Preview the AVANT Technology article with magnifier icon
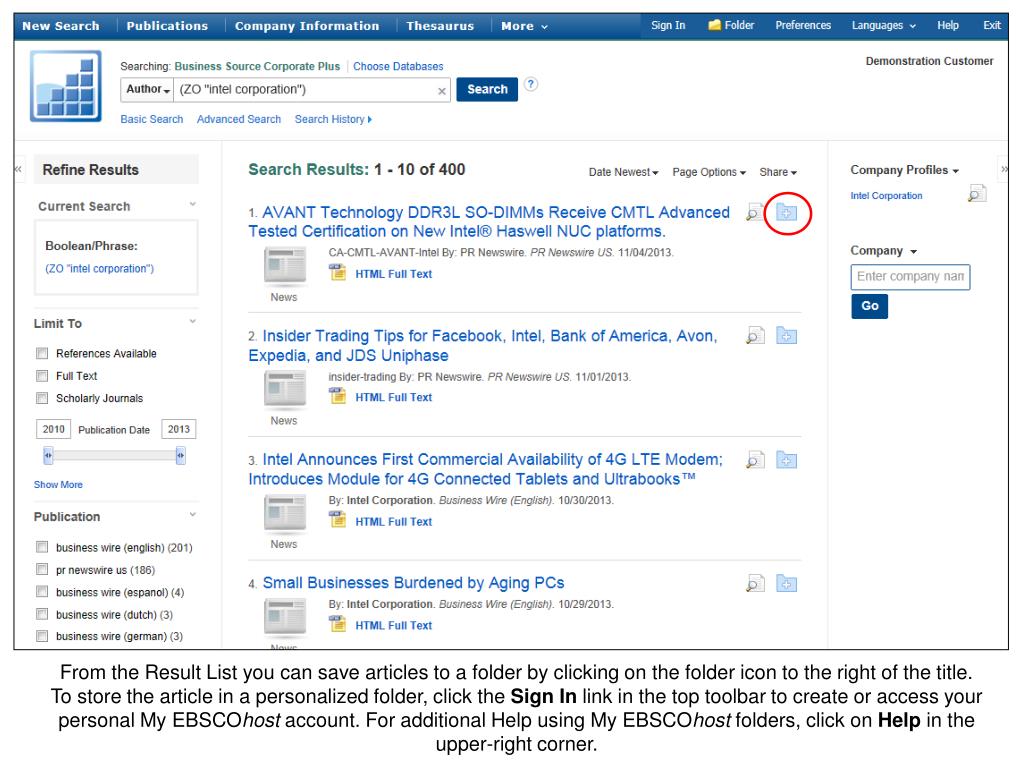Image resolution: width=1024 pixels, height=768 pixels. coord(755,212)
